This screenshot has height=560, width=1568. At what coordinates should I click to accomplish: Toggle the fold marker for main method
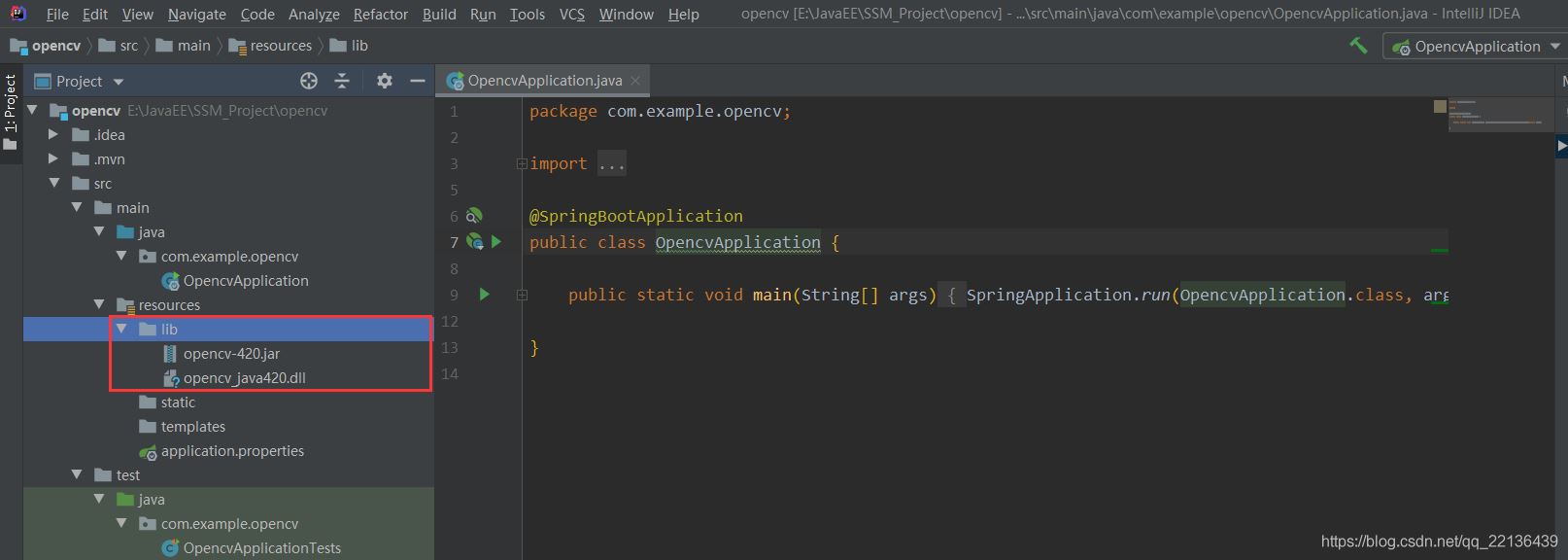click(522, 295)
